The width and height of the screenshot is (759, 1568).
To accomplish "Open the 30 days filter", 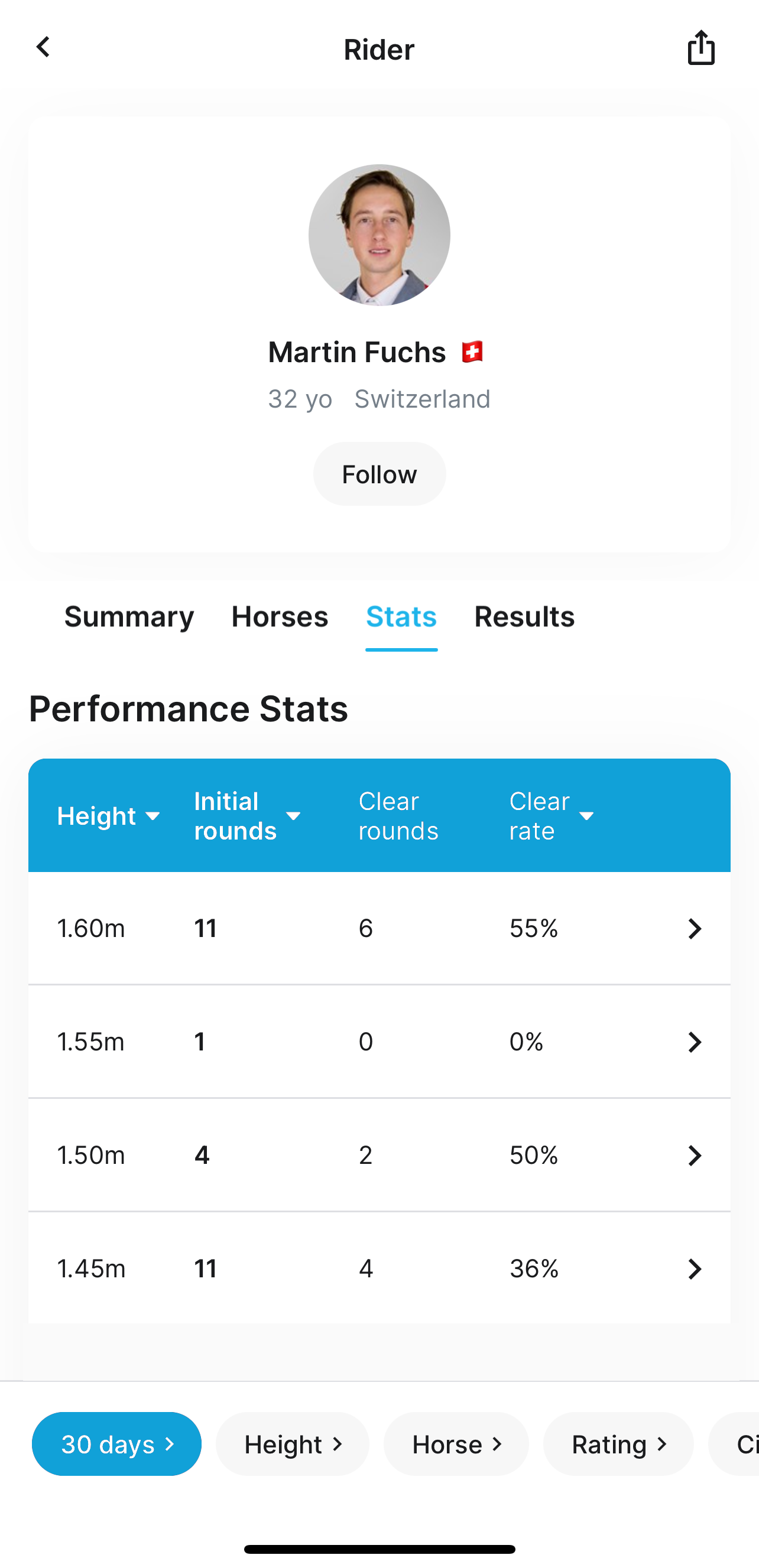I will point(116,1444).
